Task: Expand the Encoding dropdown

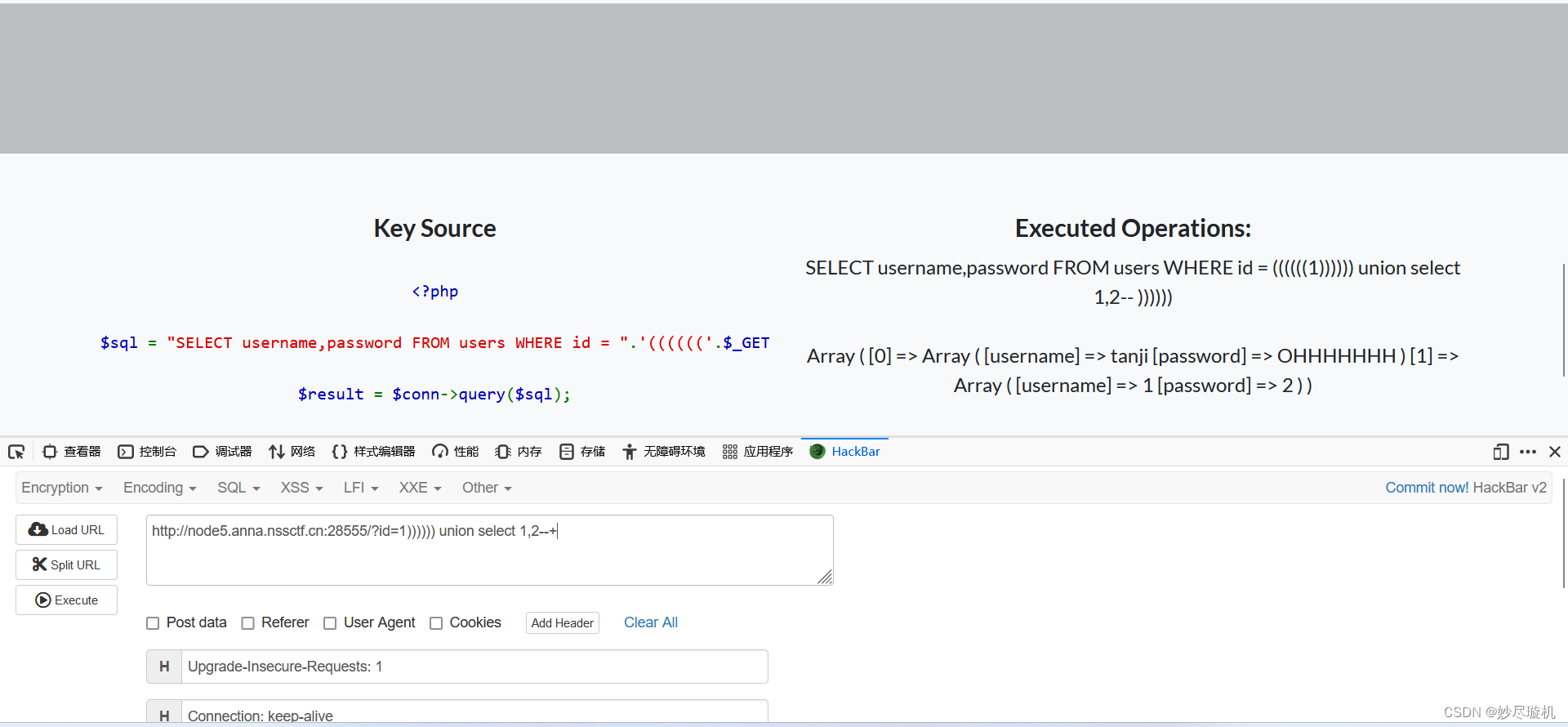Action: tap(160, 488)
